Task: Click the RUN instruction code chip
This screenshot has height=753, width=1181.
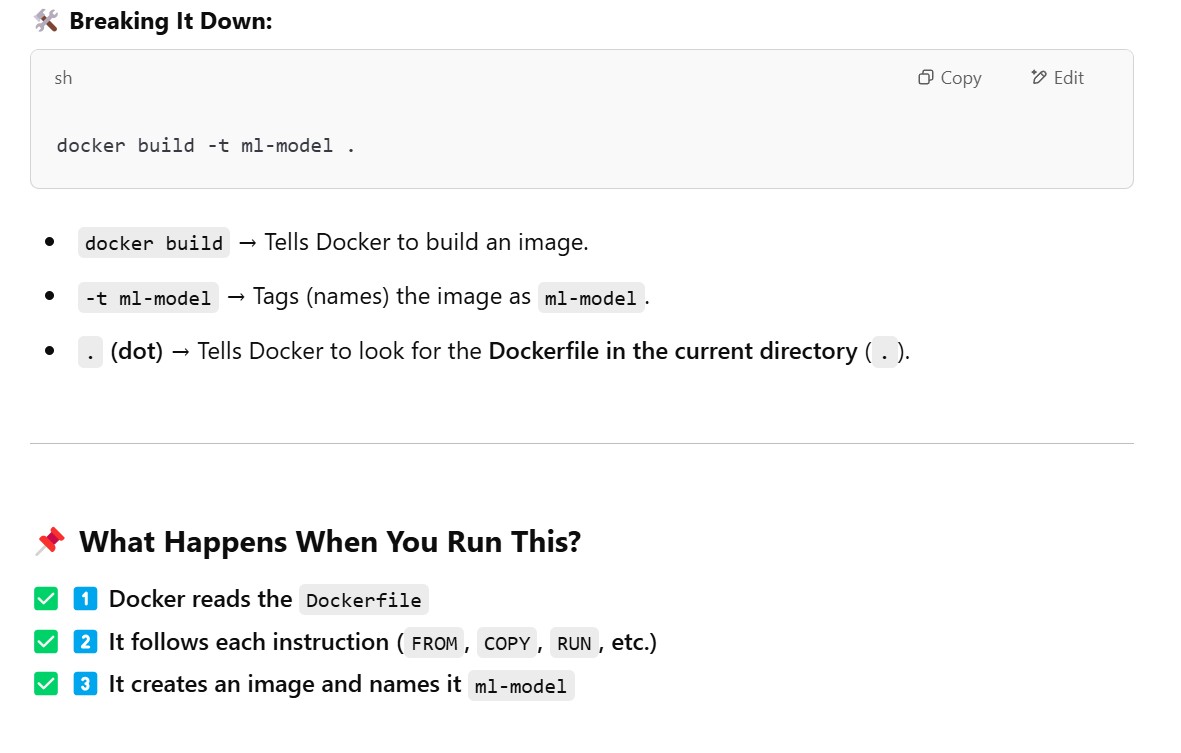Action: pyautogui.click(x=574, y=643)
